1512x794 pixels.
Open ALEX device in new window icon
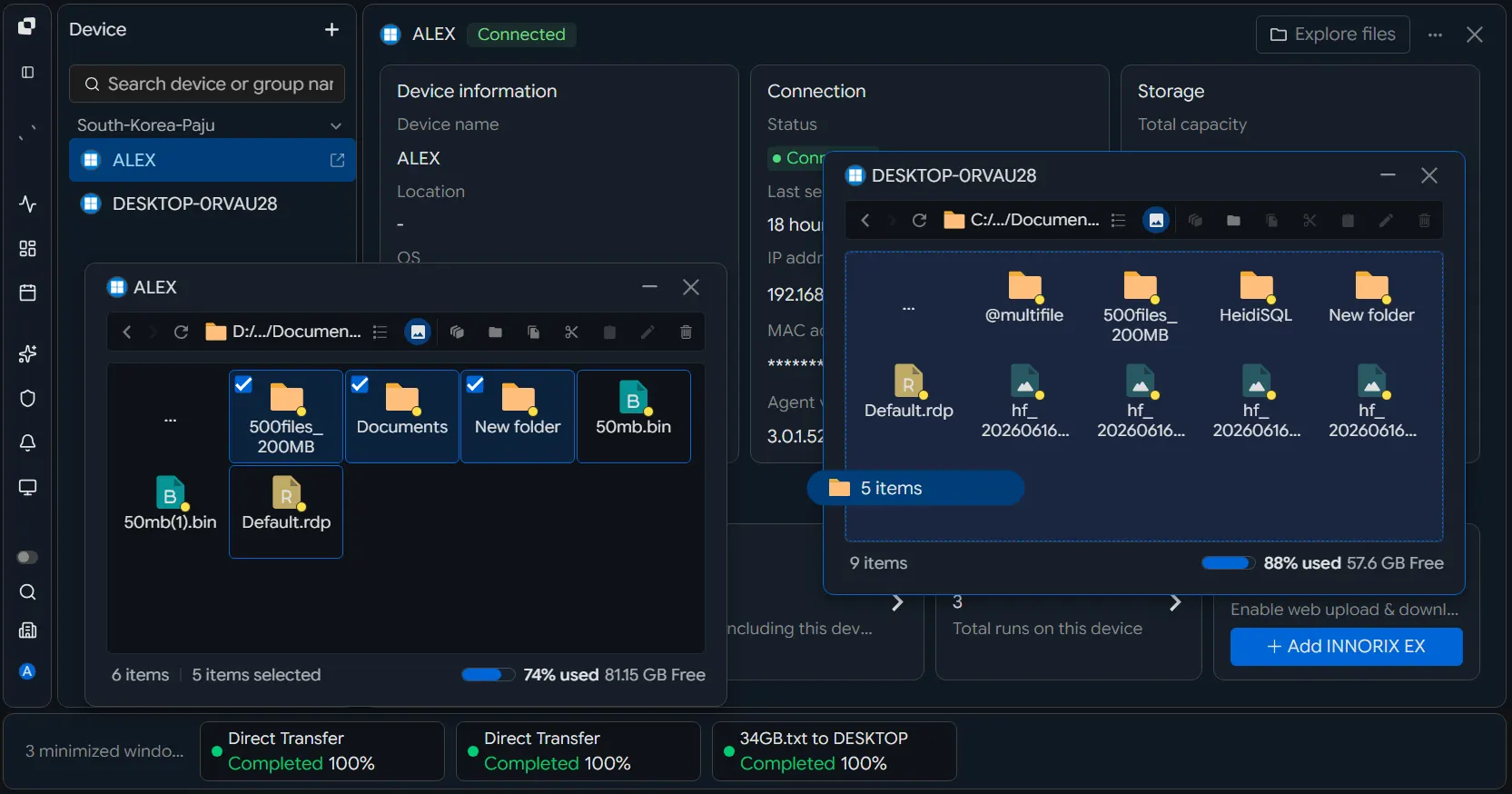(x=337, y=160)
